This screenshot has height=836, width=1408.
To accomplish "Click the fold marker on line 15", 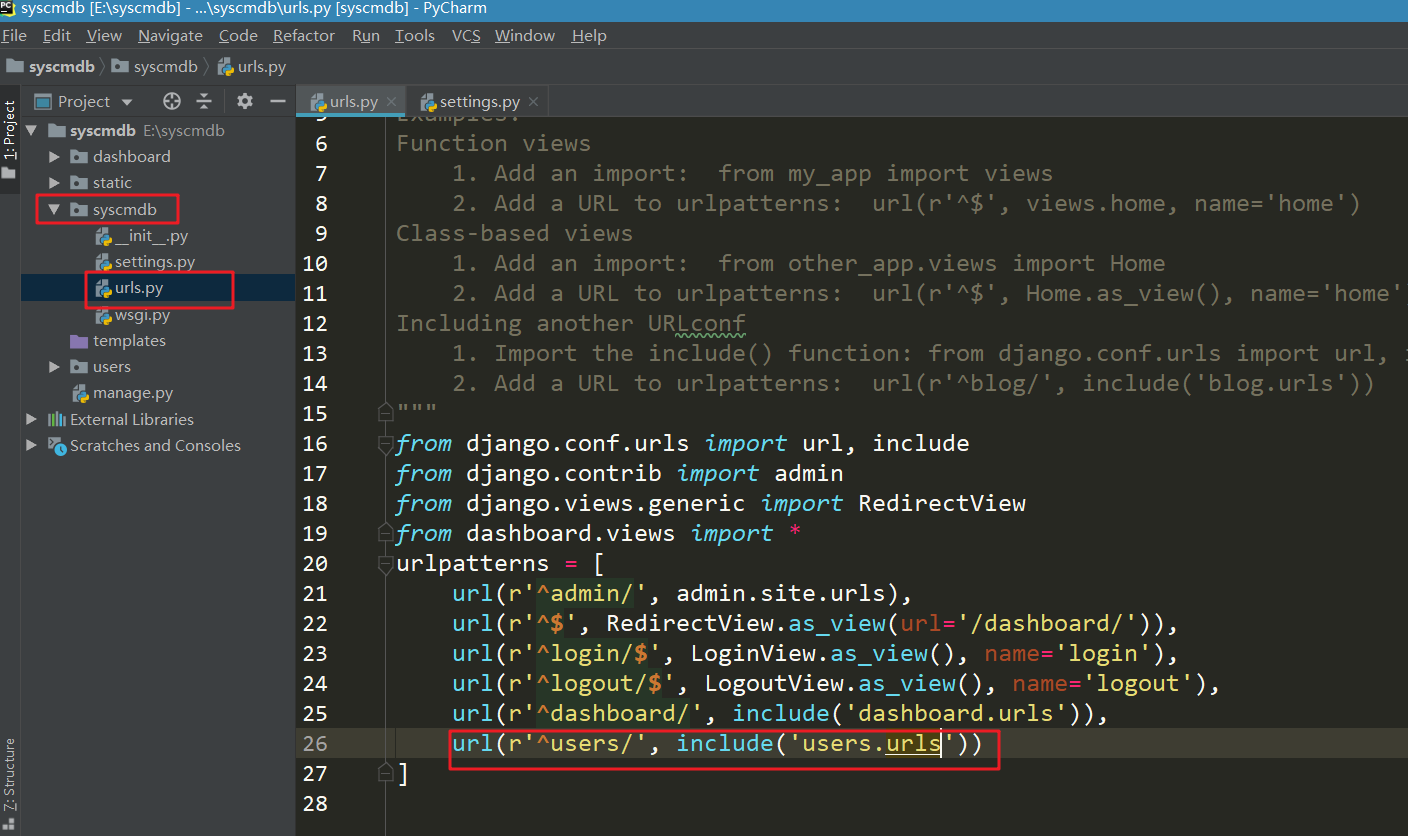I will [x=385, y=413].
